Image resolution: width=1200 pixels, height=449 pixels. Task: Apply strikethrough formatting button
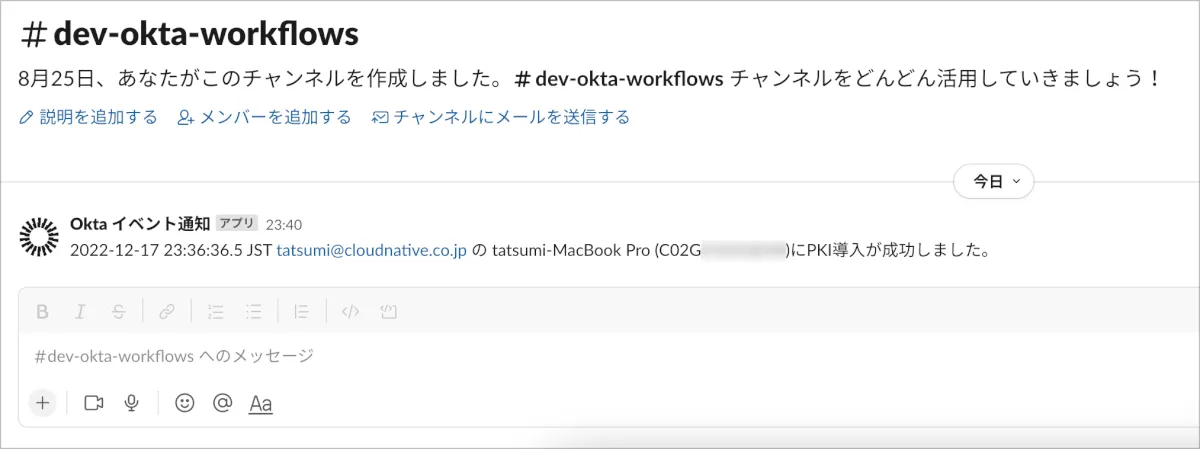tap(118, 312)
